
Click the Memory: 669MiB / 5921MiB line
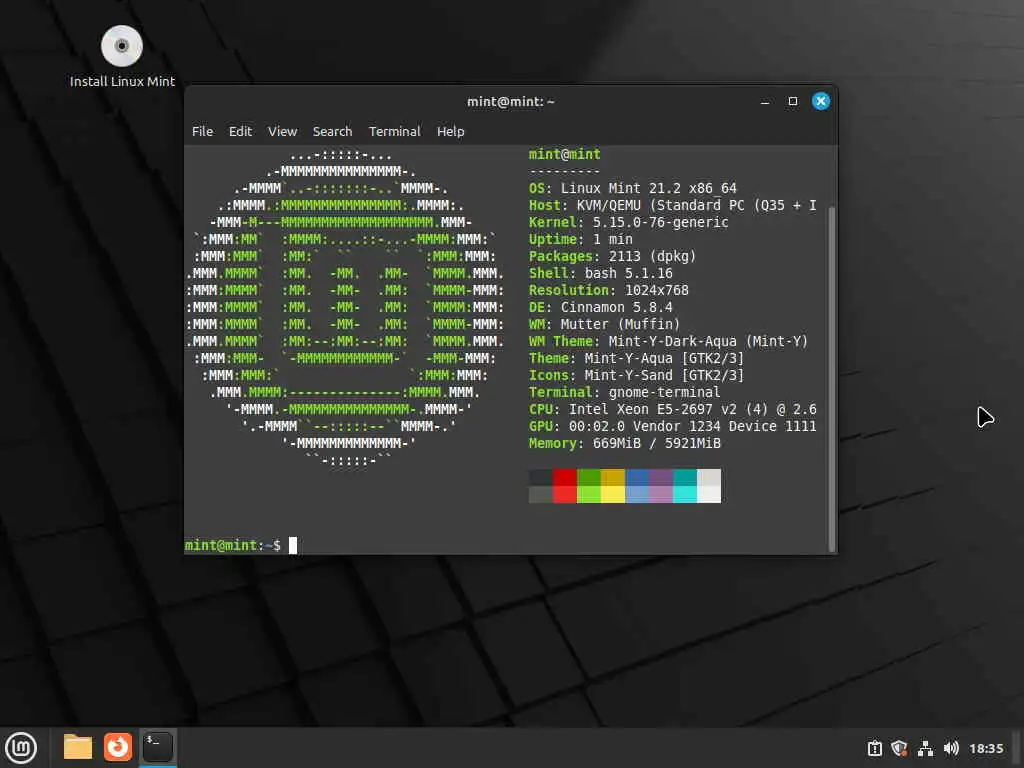point(624,443)
